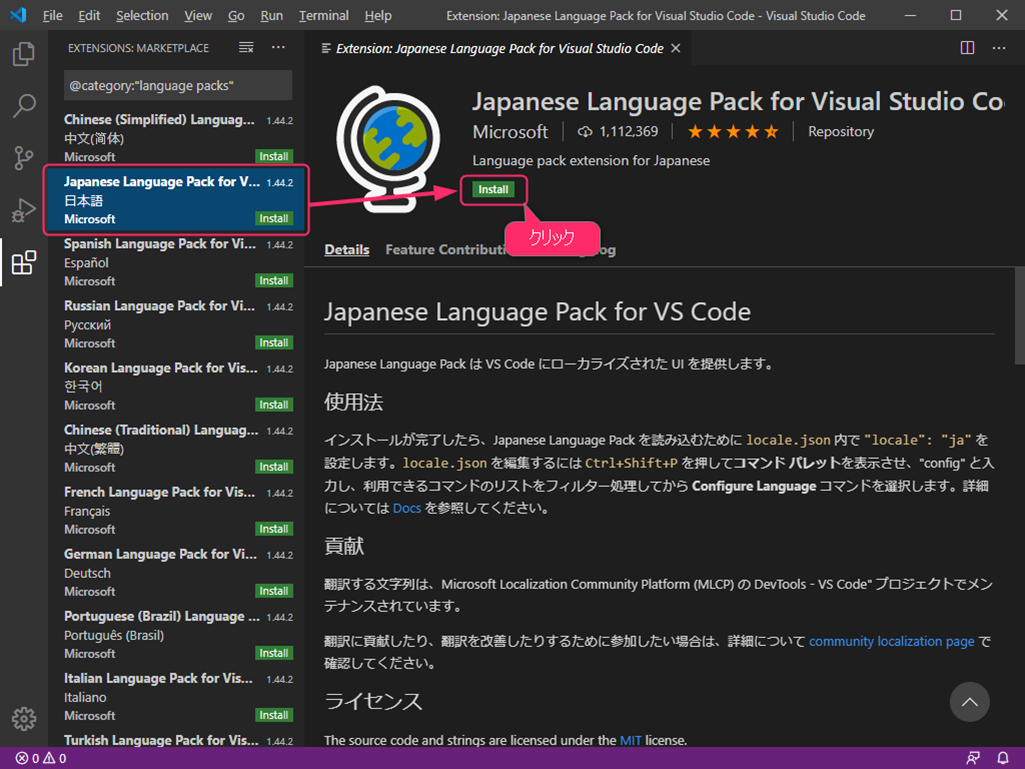Clear extensions search results icon
The image size is (1025, 769).
point(246,48)
